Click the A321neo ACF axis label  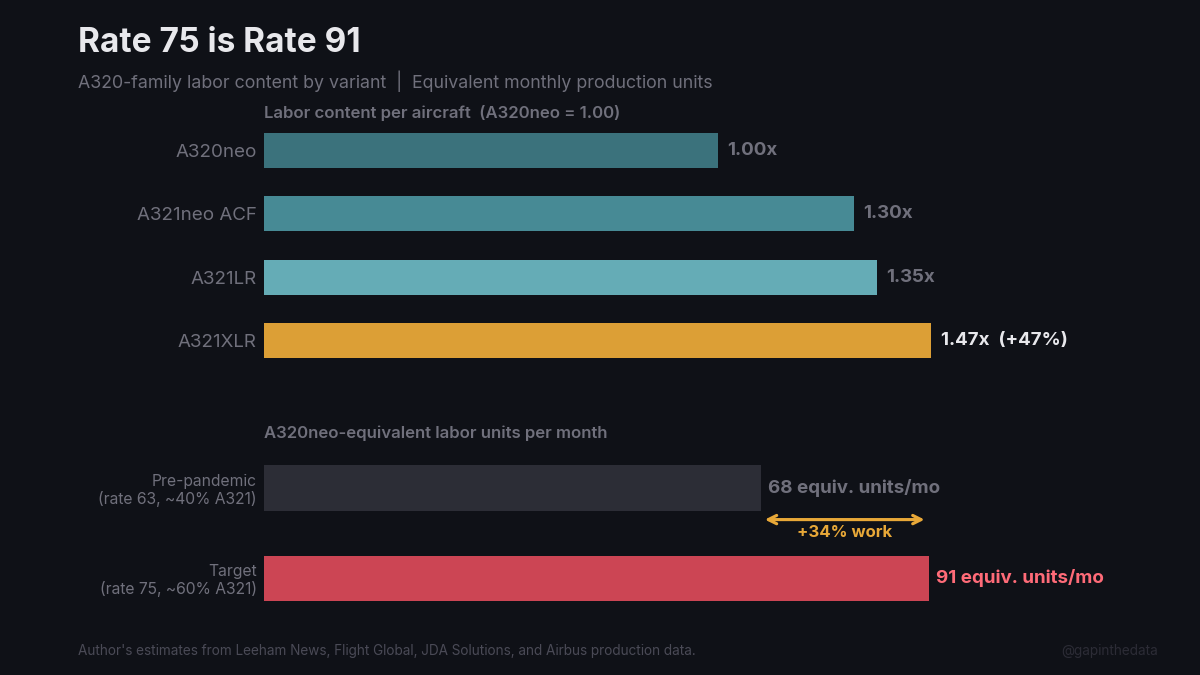(196, 214)
